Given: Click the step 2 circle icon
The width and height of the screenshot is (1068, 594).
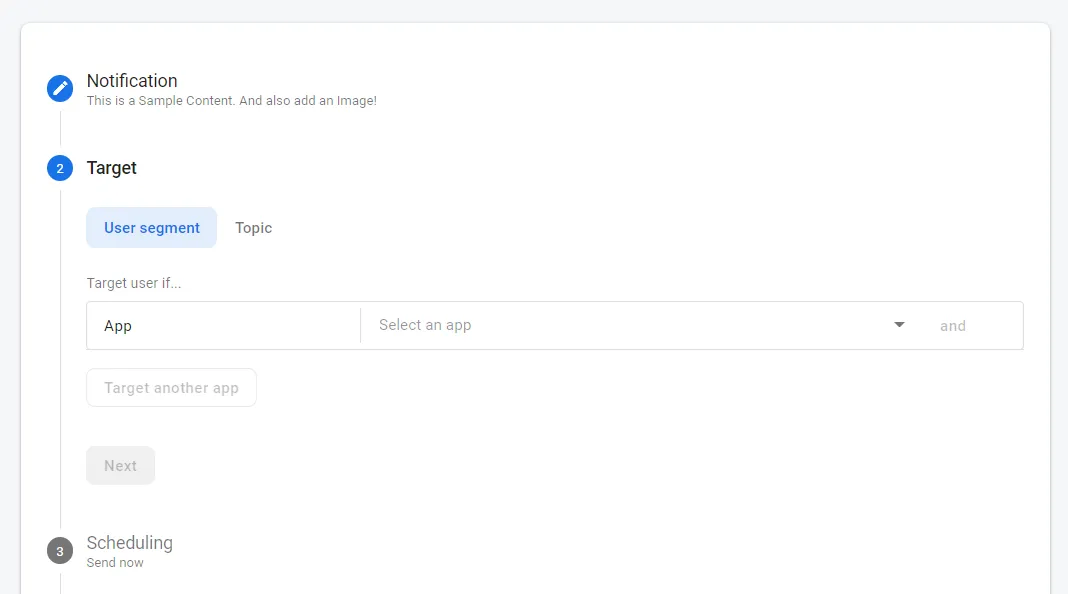Looking at the screenshot, I should tap(60, 168).
